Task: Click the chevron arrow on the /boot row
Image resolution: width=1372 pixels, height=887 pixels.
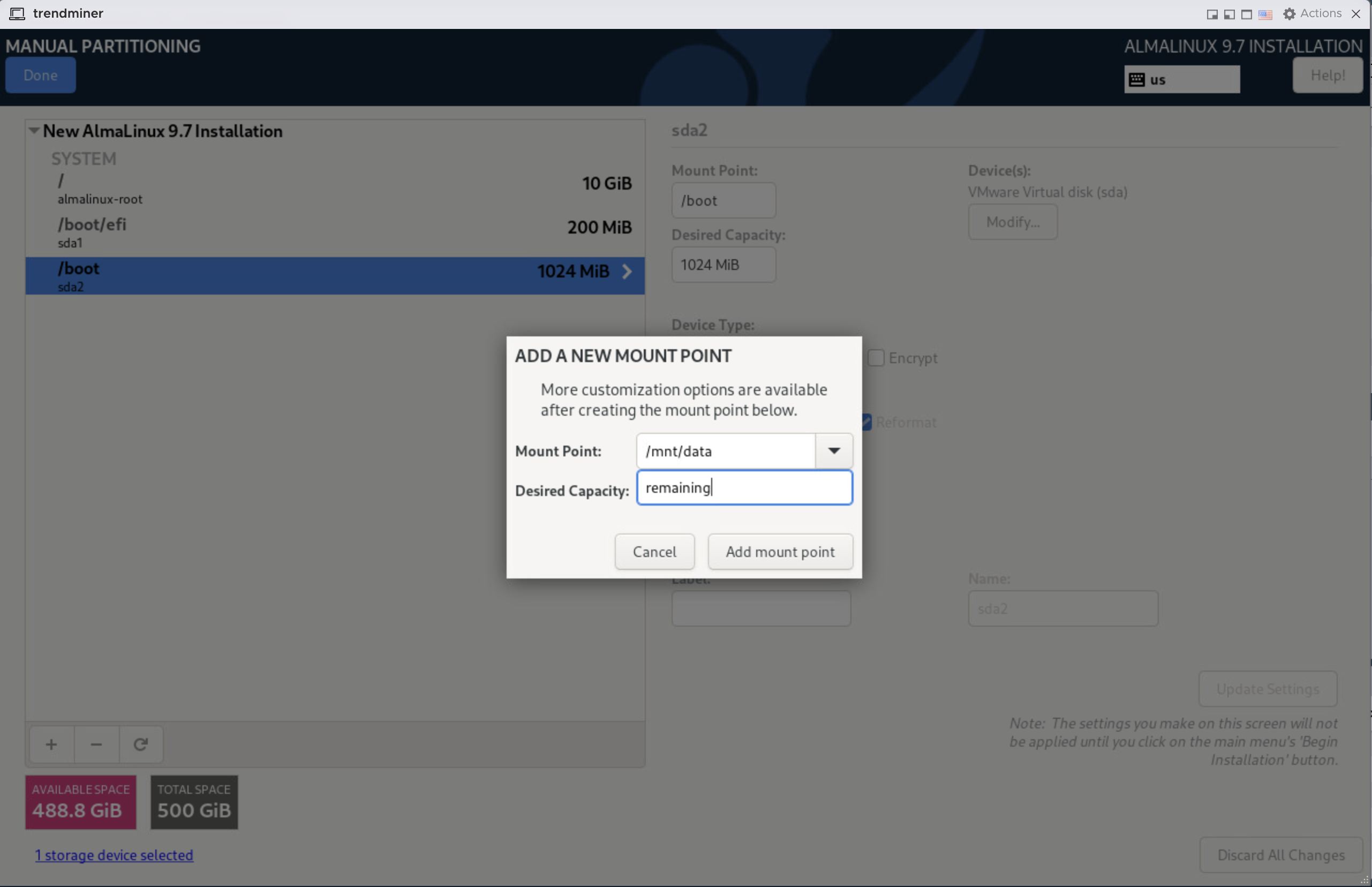Action: tap(627, 271)
